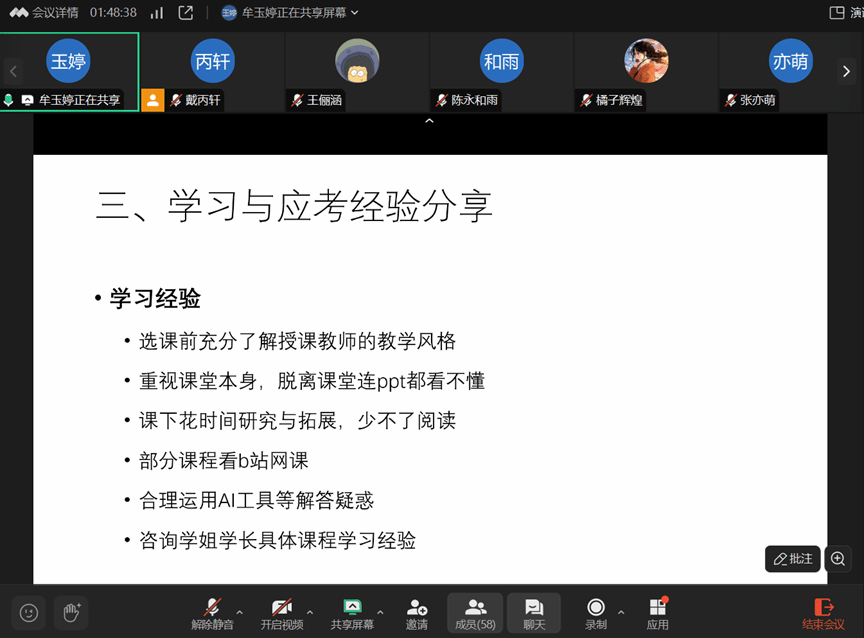
Task: Open the 聊天 chat panel
Action: tap(534, 612)
